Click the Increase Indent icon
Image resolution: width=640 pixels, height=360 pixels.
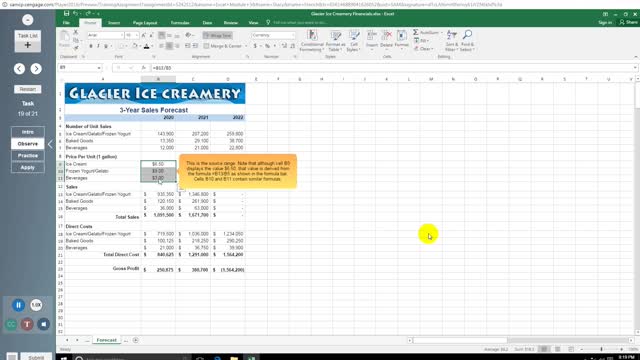[196, 46]
